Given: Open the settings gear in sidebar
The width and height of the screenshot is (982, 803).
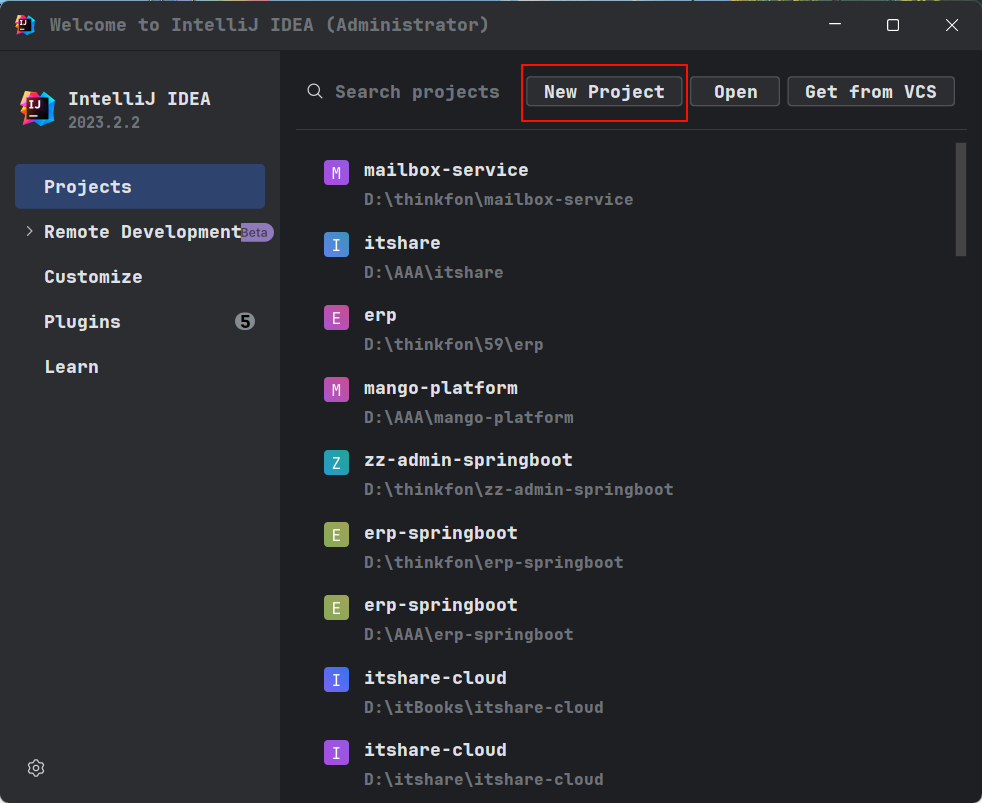Looking at the screenshot, I should tap(36, 768).
